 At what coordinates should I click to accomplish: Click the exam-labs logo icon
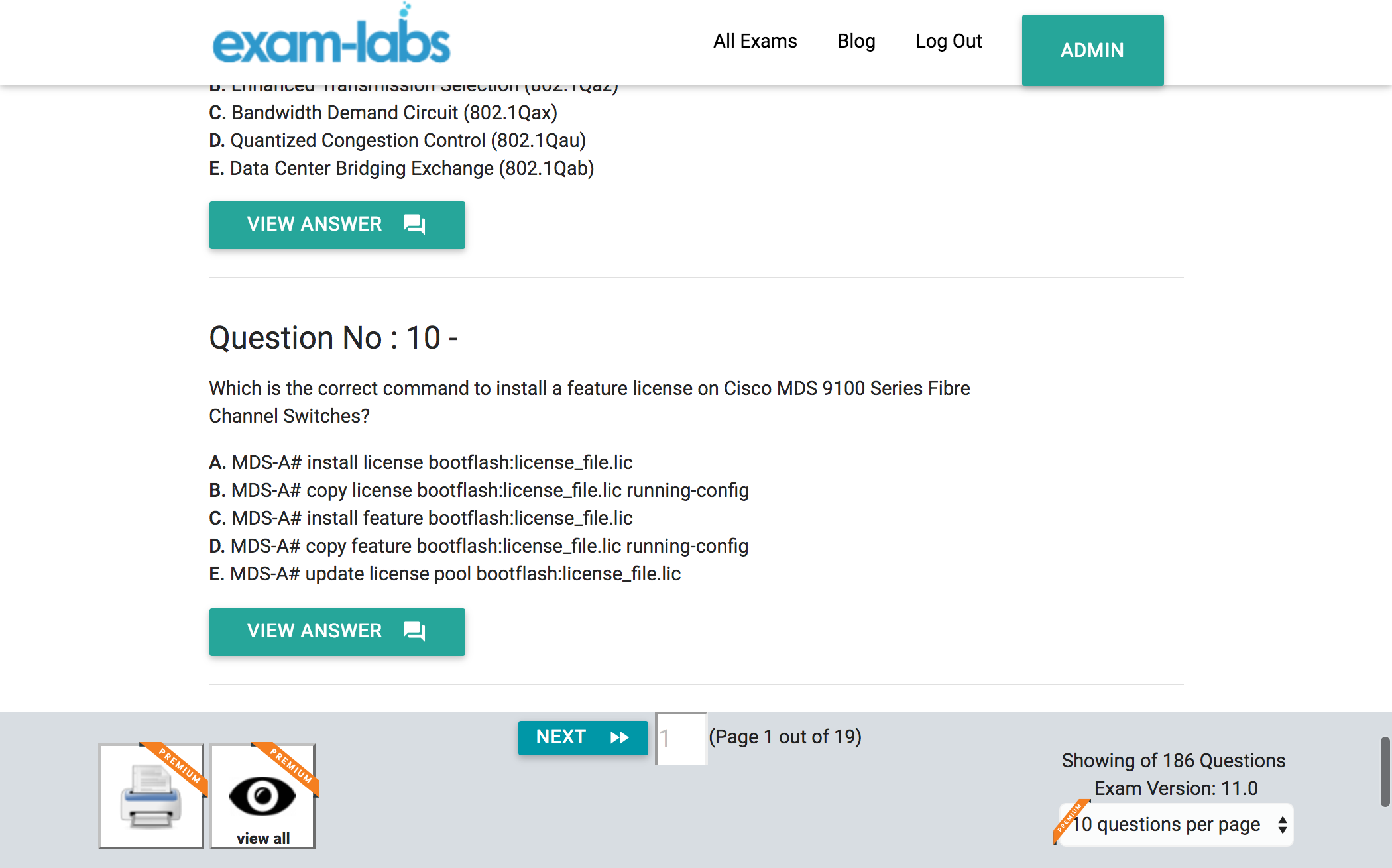[330, 40]
